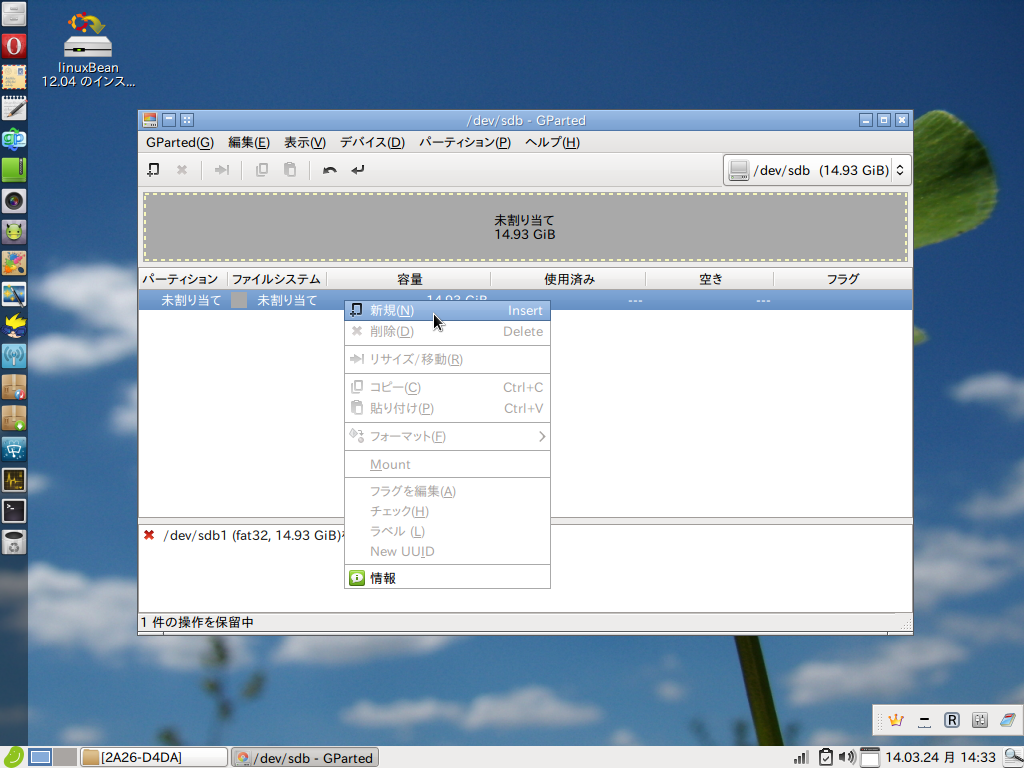Click the New partition toolbar icon
The image size is (1024, 768).
pyautogui.click(x=153, y=170)
